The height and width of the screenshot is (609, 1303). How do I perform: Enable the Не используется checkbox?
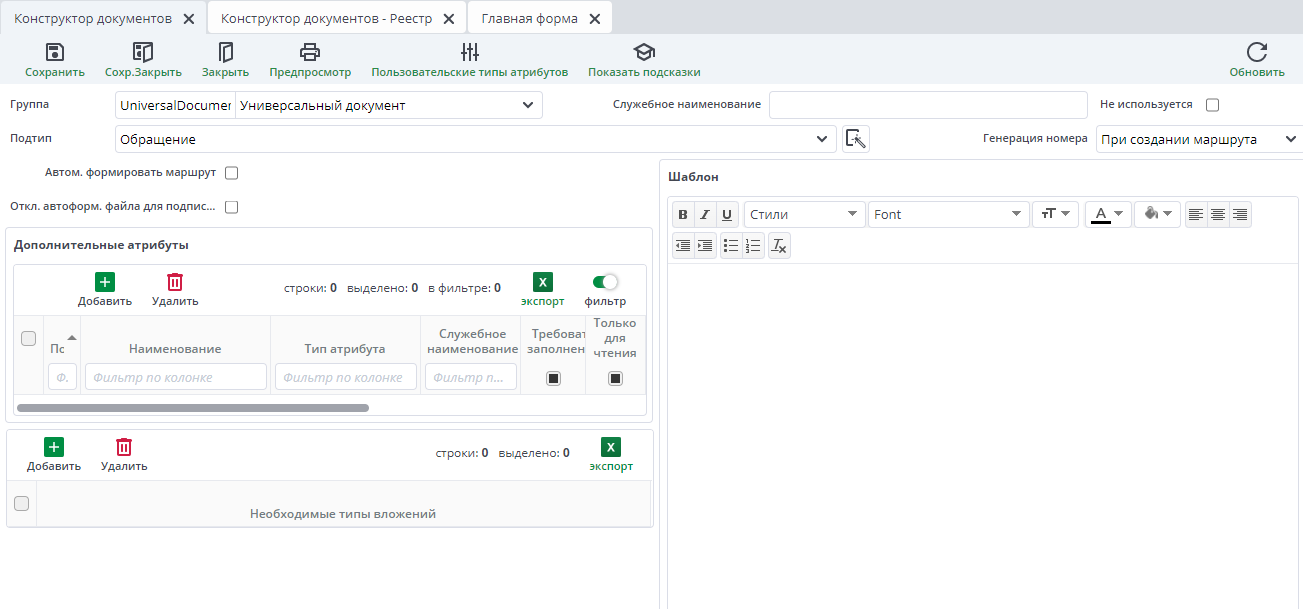(1213, 105)
